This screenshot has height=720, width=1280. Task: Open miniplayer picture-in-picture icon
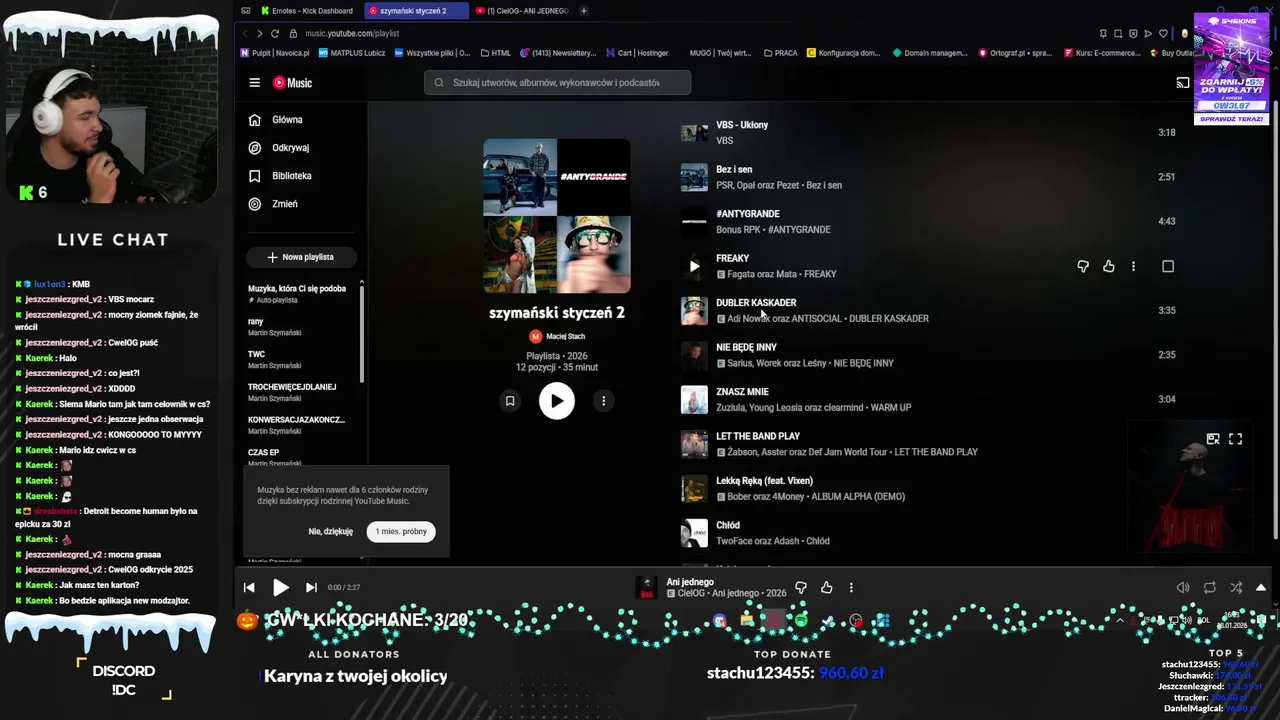(1213, 439)
